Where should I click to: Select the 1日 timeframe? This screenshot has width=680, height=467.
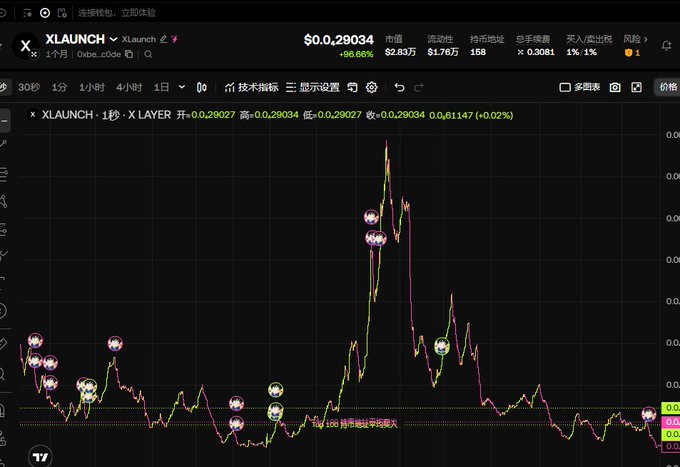161,88
